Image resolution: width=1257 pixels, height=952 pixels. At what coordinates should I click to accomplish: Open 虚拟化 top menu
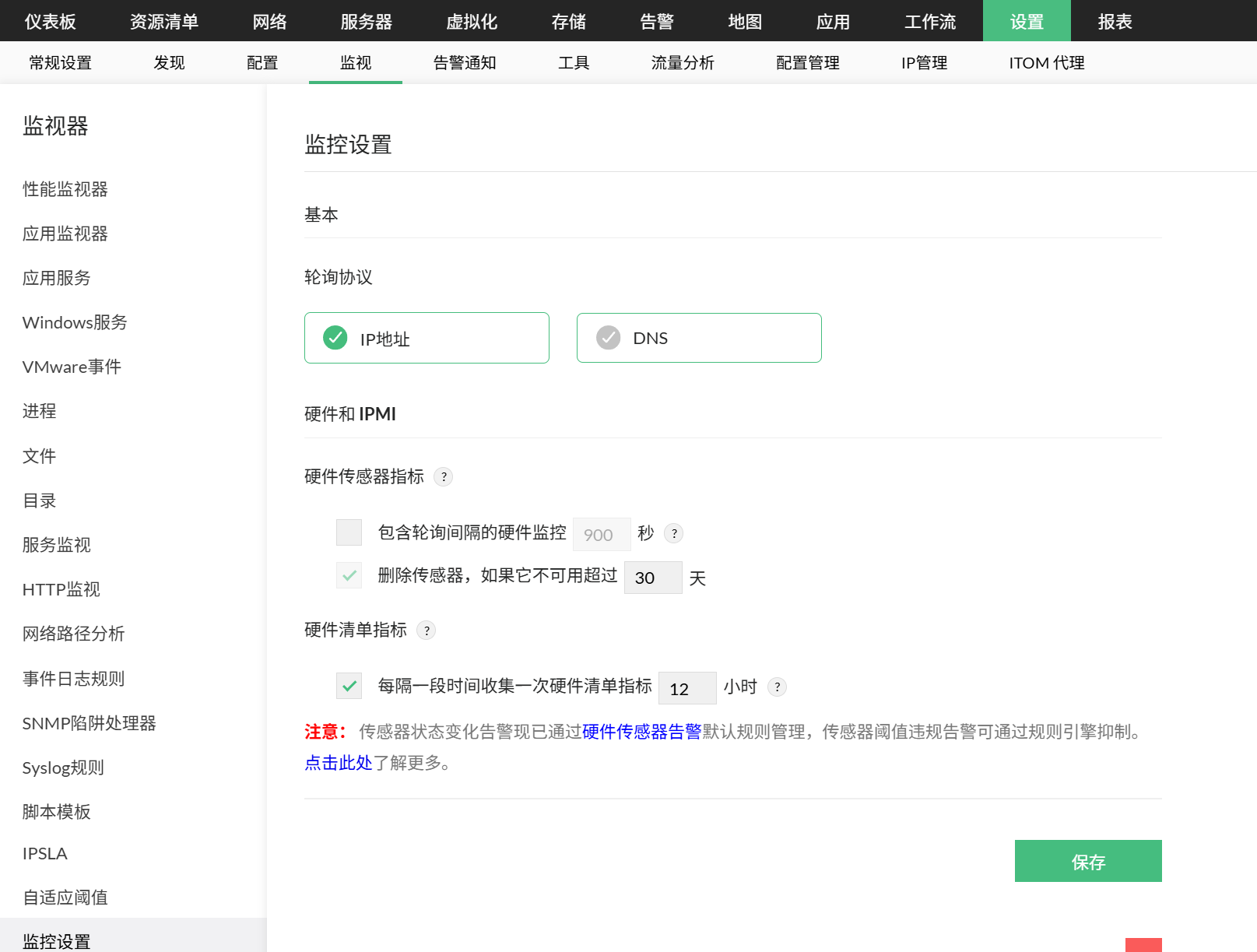[x=472, y=21]
